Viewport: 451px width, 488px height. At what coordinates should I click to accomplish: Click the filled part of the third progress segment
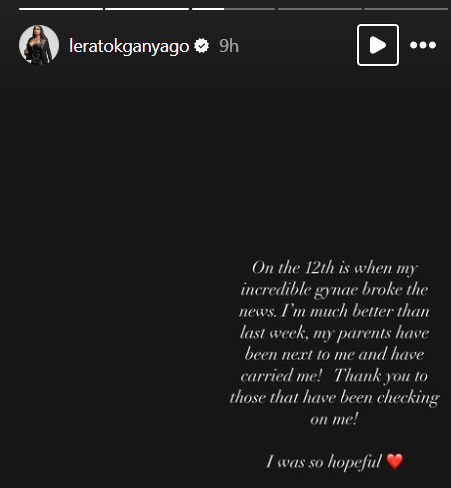point(208,9)
